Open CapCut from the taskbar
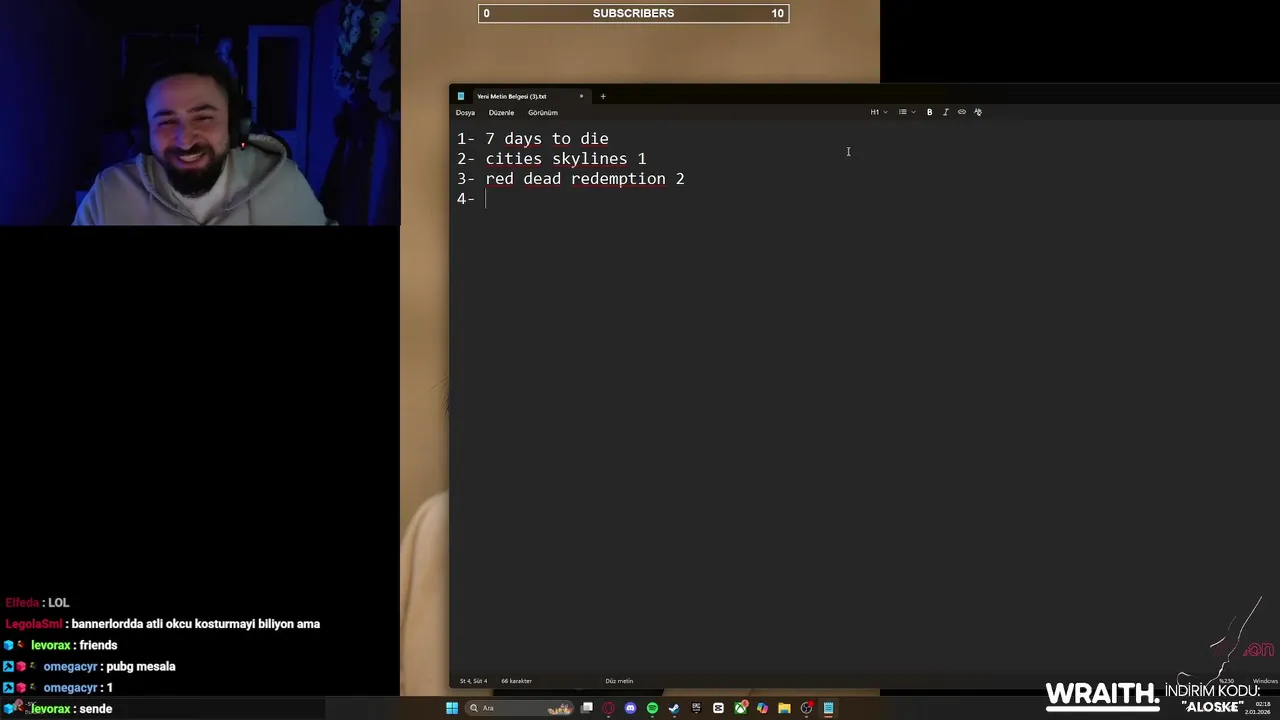 click(x=718, y=708)
